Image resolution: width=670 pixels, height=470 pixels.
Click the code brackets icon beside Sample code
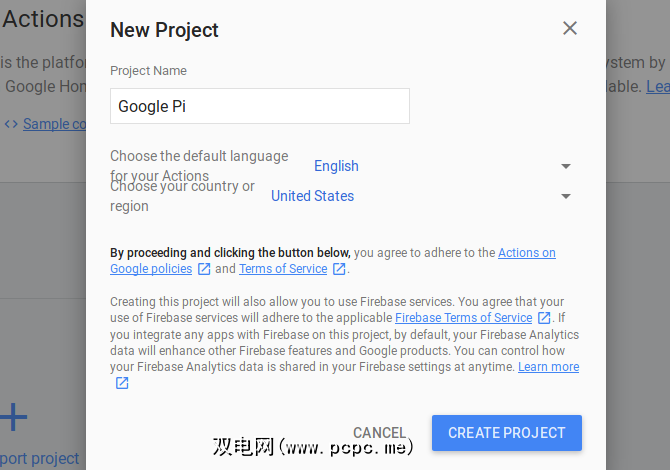11,124
